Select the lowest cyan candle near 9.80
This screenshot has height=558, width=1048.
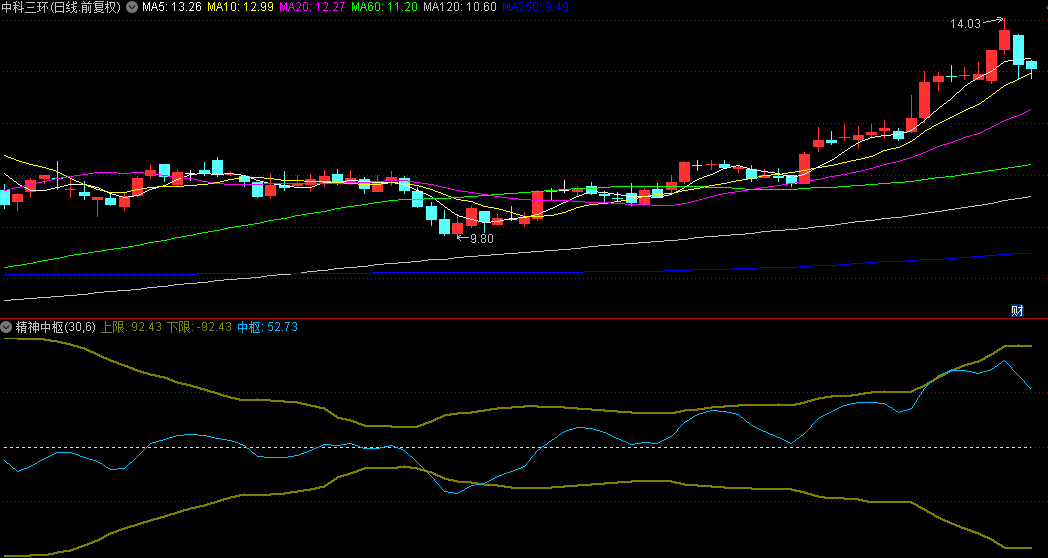tap(444, 227)
